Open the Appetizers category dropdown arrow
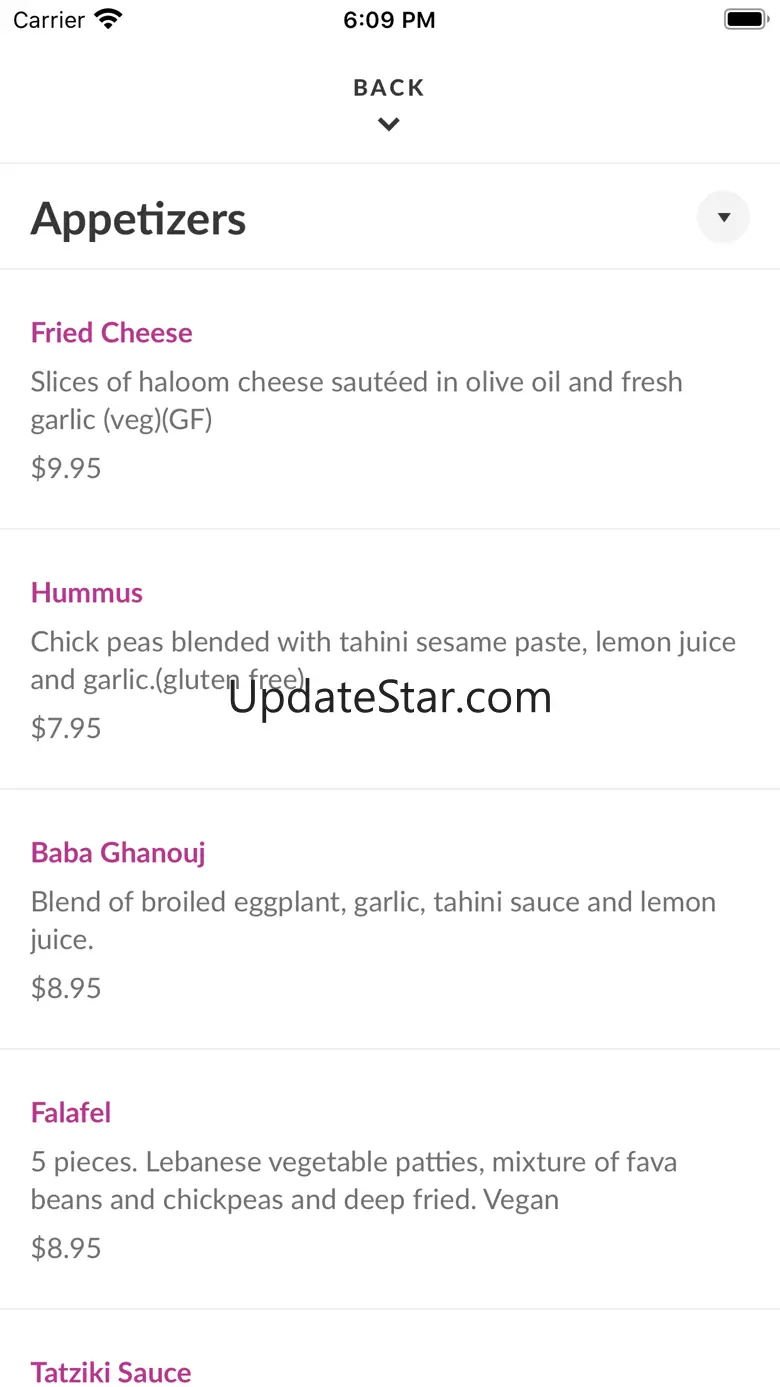Screen dimensions: 780x1387 coord(723,217)
